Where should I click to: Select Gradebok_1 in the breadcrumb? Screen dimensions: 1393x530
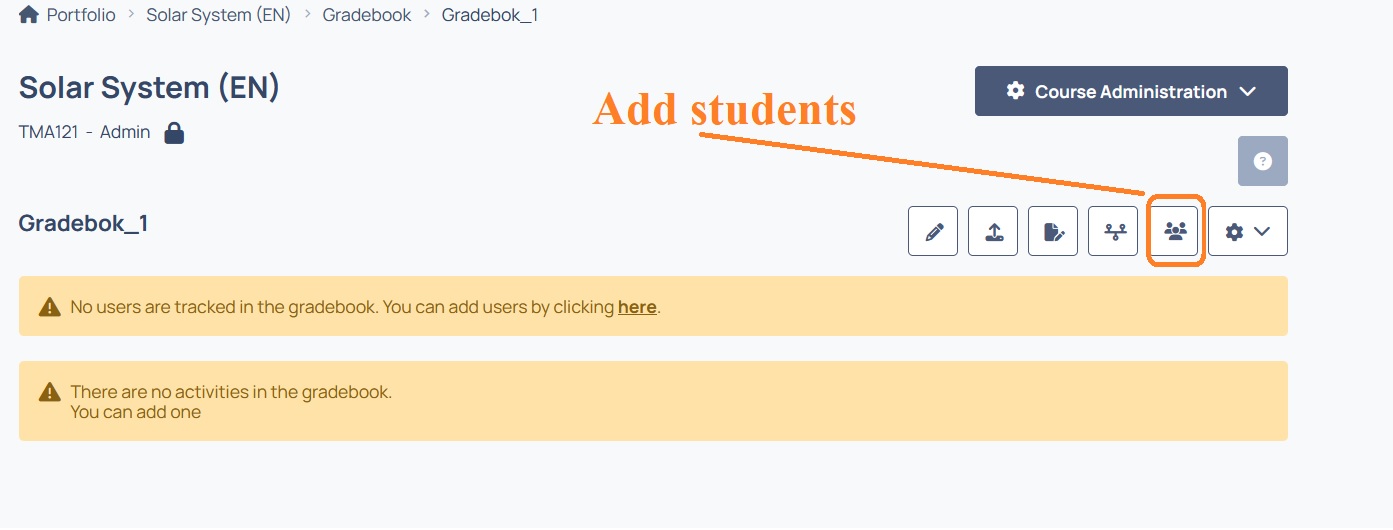490,15
